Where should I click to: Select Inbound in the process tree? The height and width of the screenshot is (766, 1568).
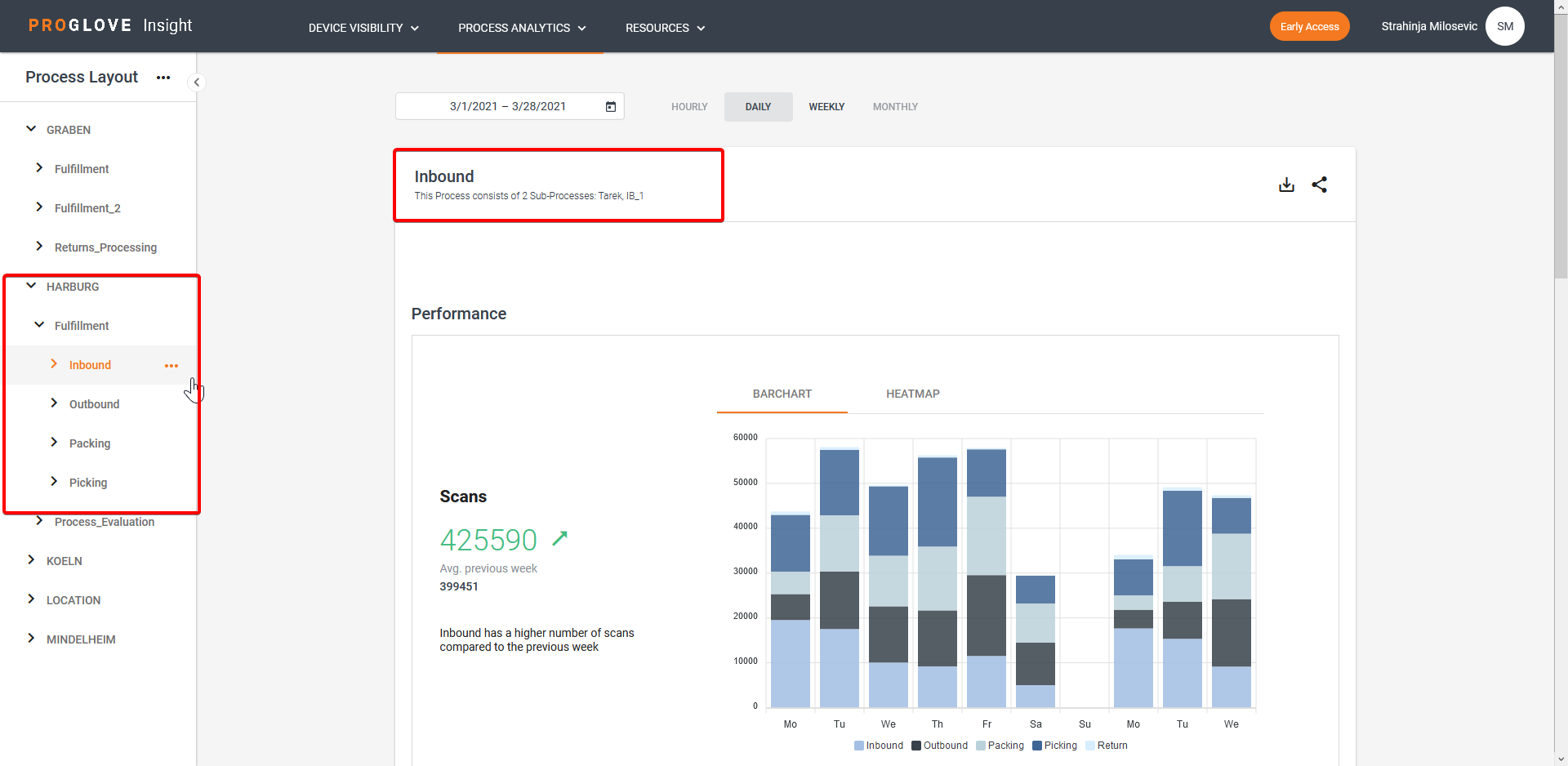click(x=90, y=365)
